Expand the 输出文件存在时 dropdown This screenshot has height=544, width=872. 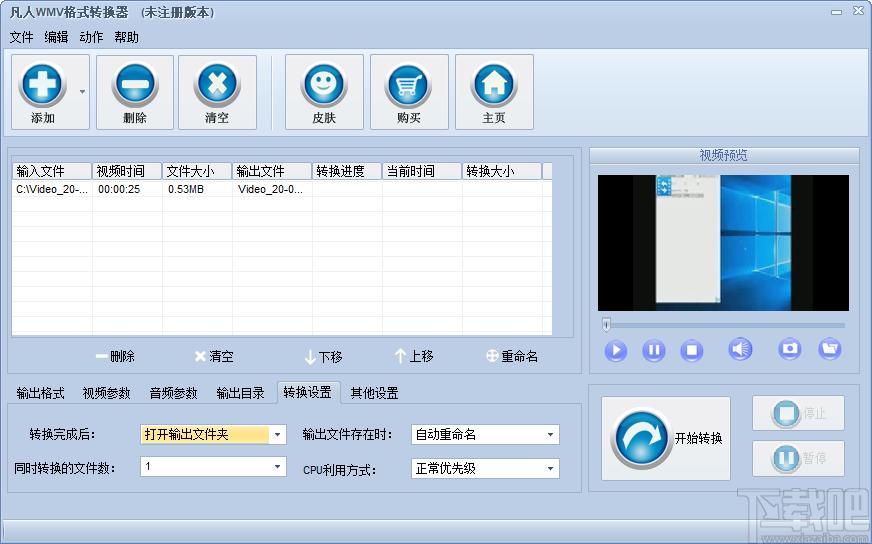(550, 434)
